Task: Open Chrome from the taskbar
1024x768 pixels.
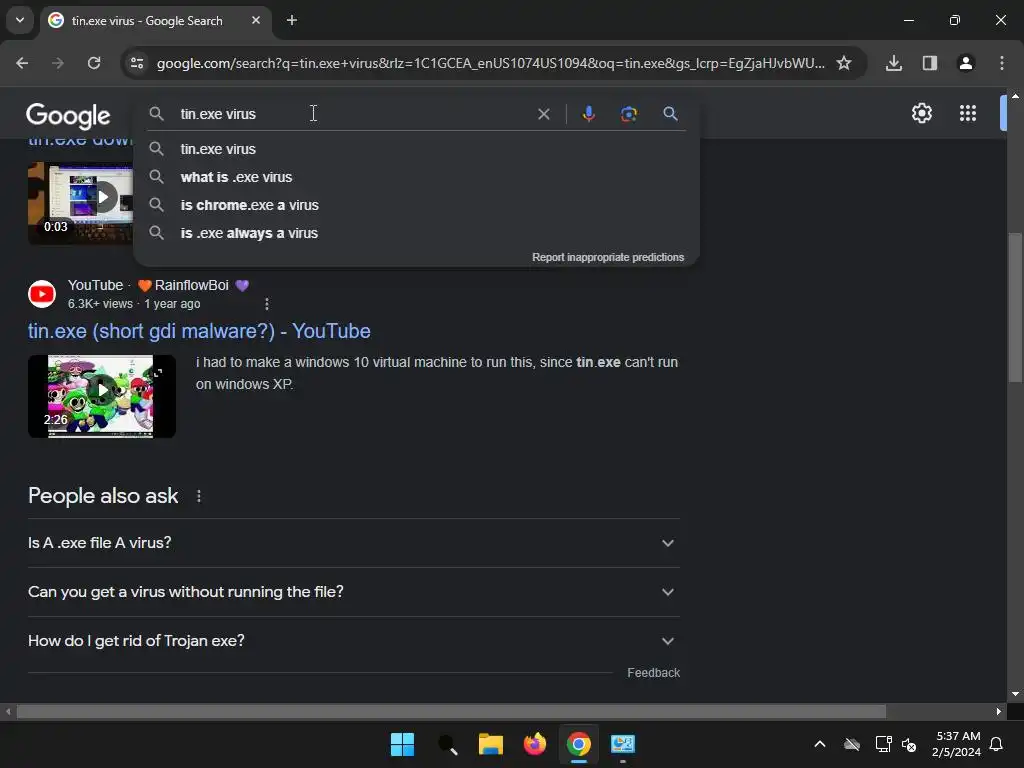Action: (579, 744)
